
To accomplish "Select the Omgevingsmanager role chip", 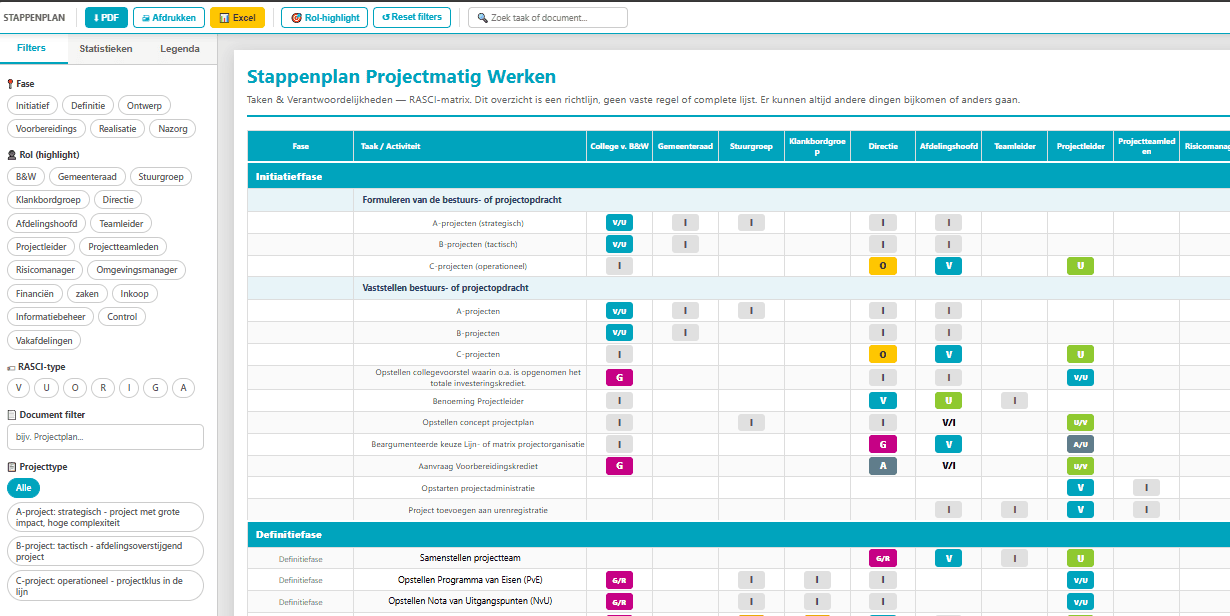I will tap(135, 270).
